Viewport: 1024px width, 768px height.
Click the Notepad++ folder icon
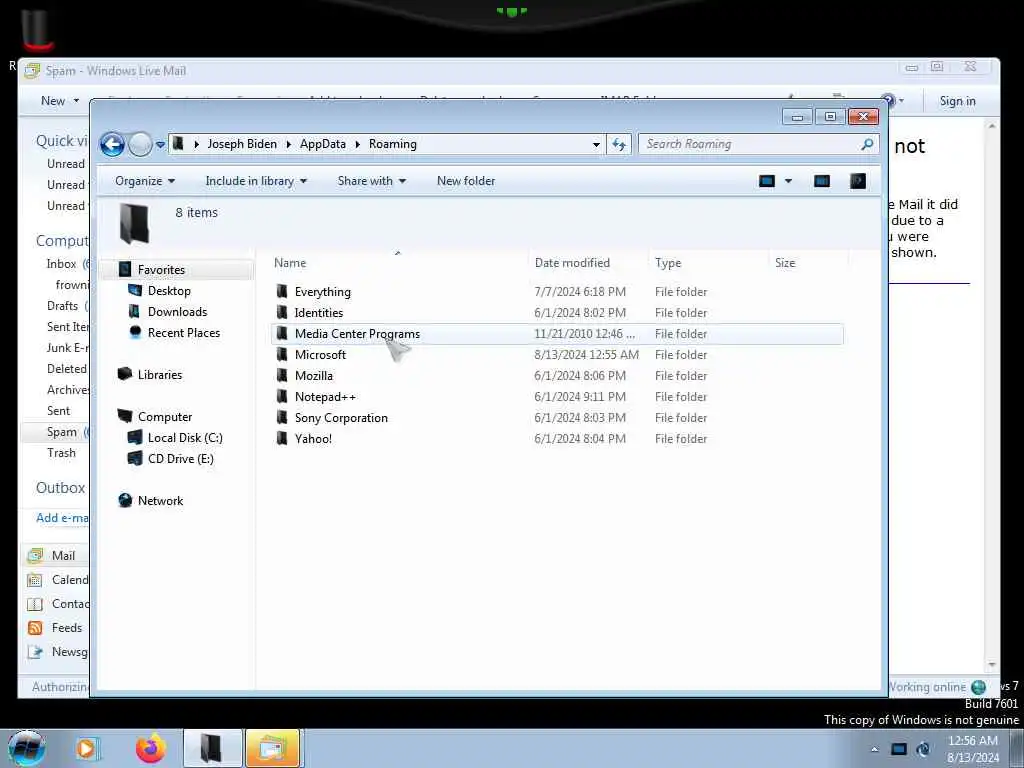(281, 396)
